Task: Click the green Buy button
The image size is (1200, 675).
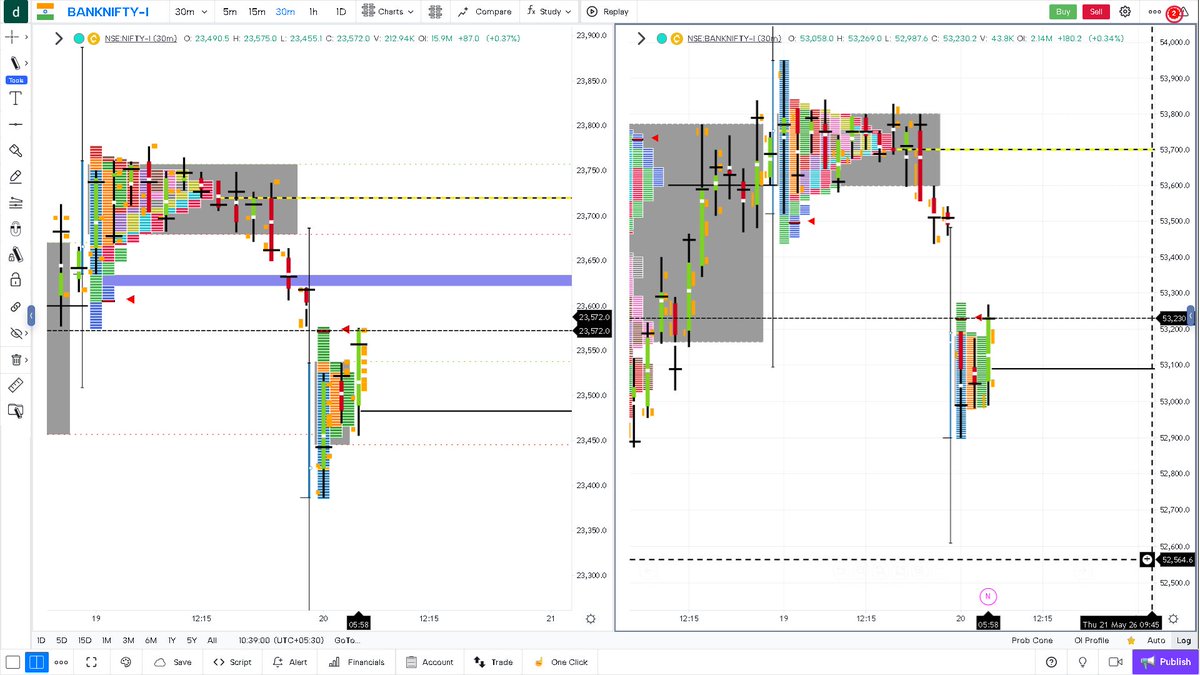Action: [1063, 12]
